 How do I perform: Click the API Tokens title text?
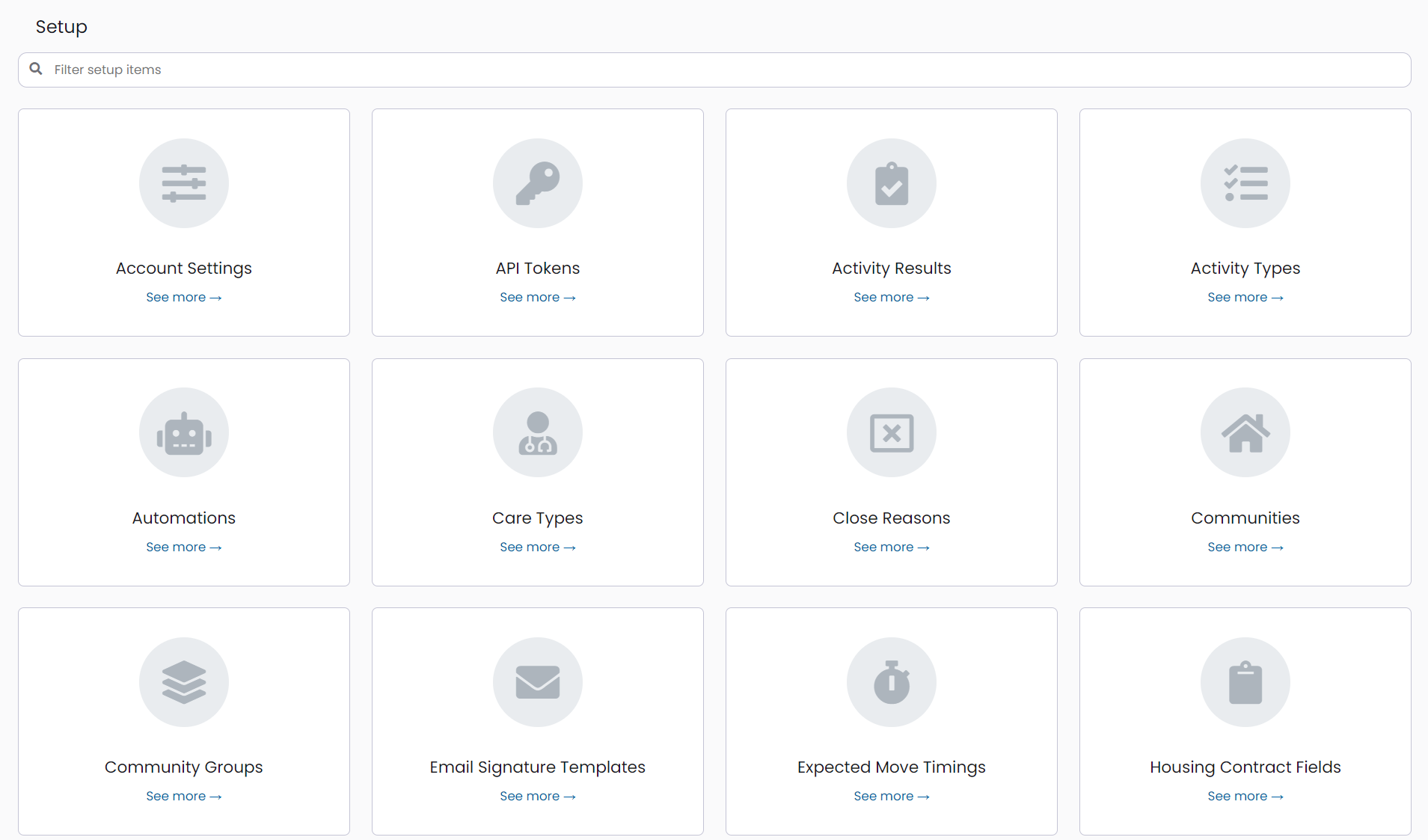(538, 268)
